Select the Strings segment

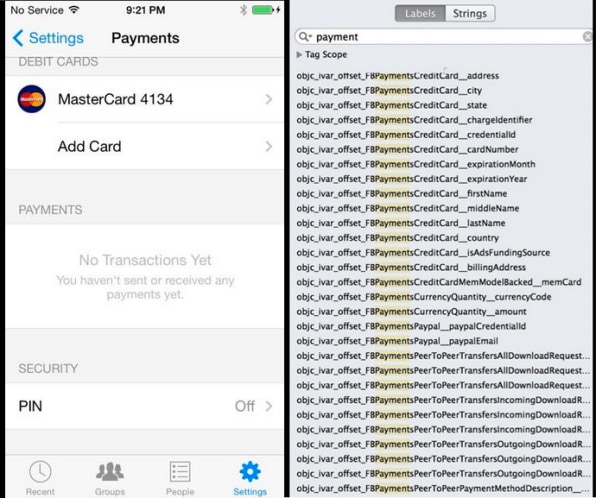pyautogui.click(x=470, y=13)
